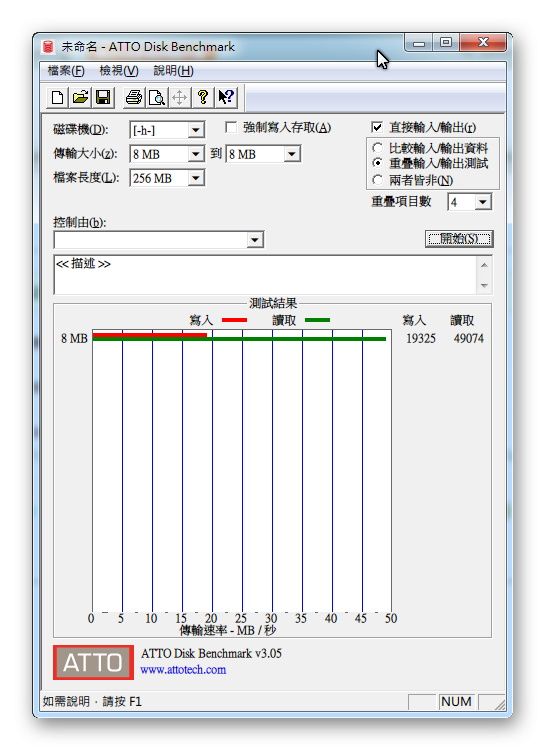
Task: Click the window resize grip
Action: (499, 703)
